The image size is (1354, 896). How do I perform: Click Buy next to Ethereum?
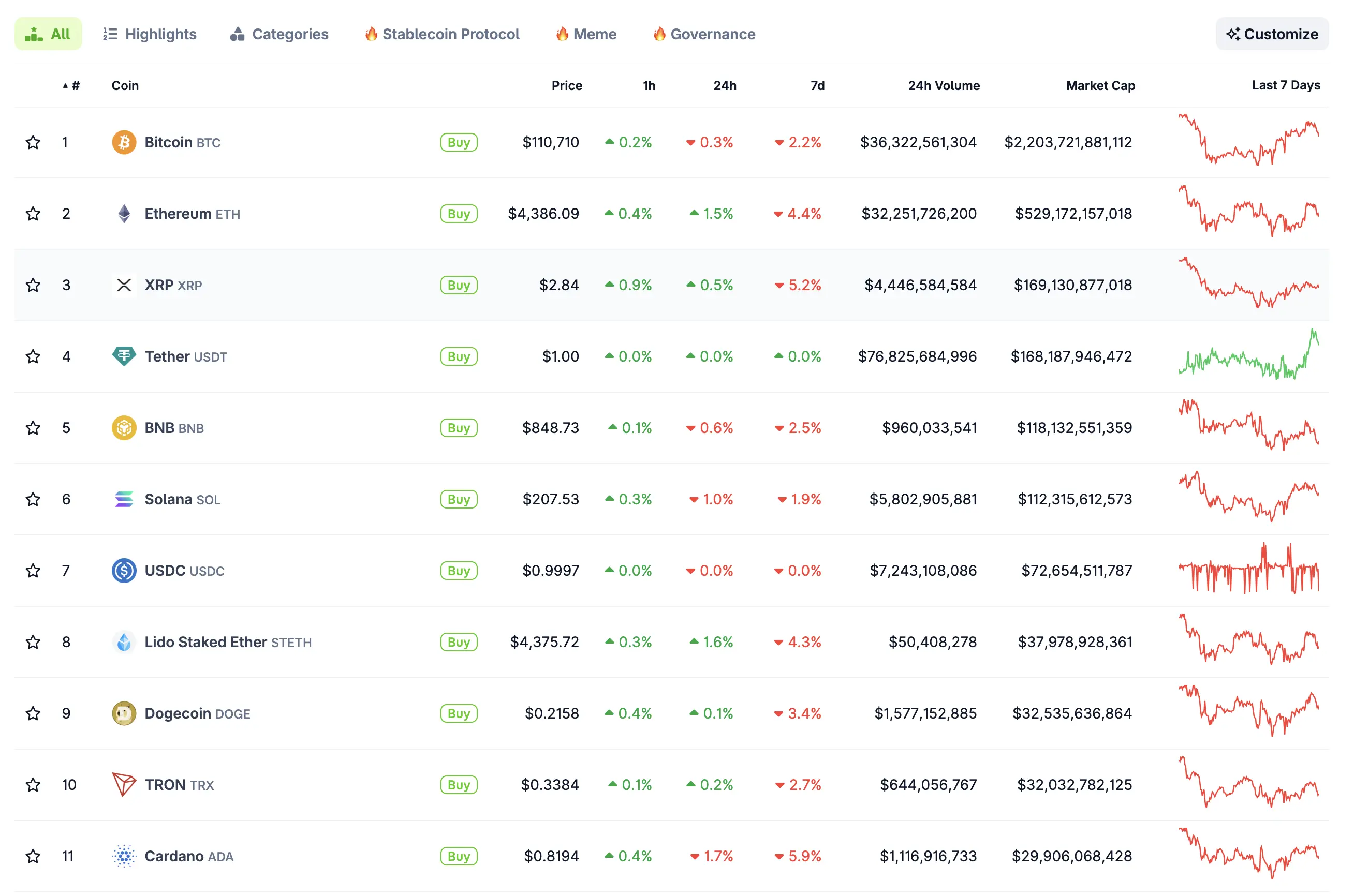point(459,213)
